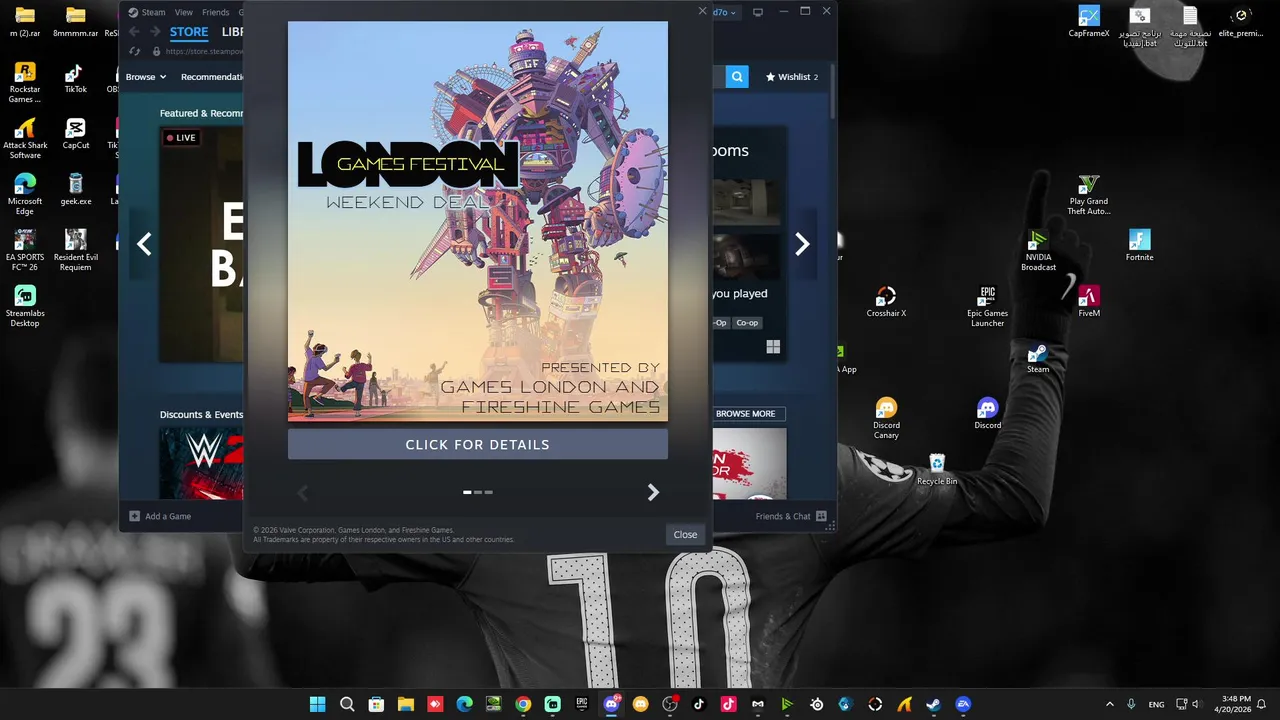Show hidden system tray icons chevron
The height and width of the screenshot is (720, 1280).
[x=1109, y=704]
